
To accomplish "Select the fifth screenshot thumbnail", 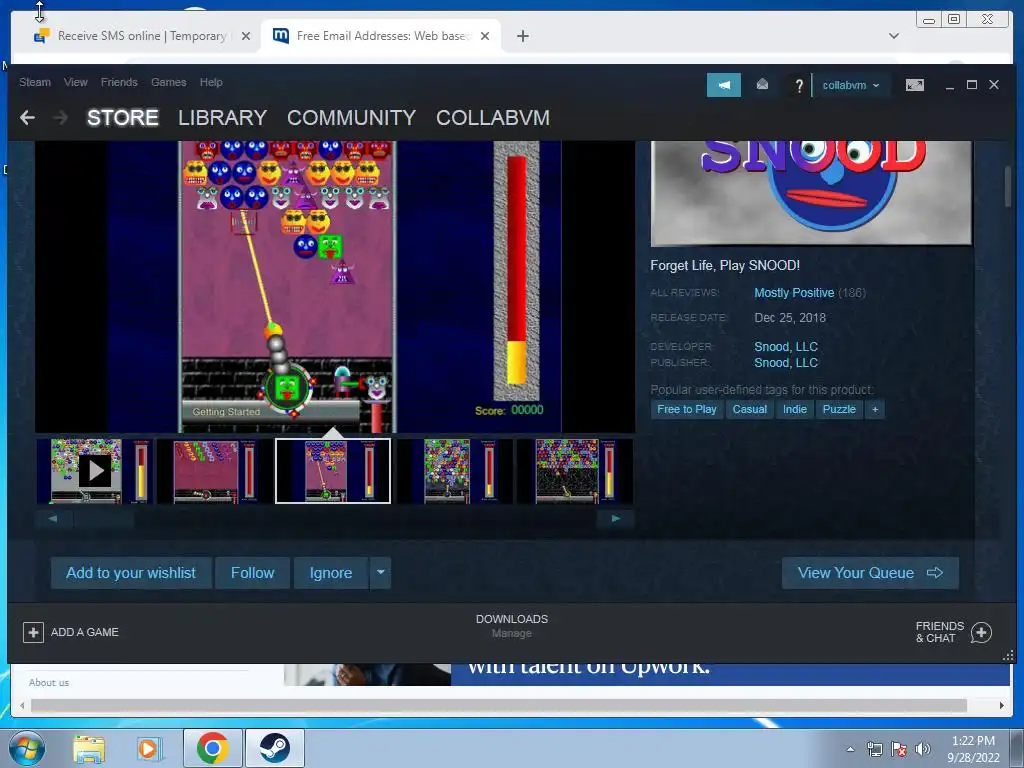I will coord(575,471).
